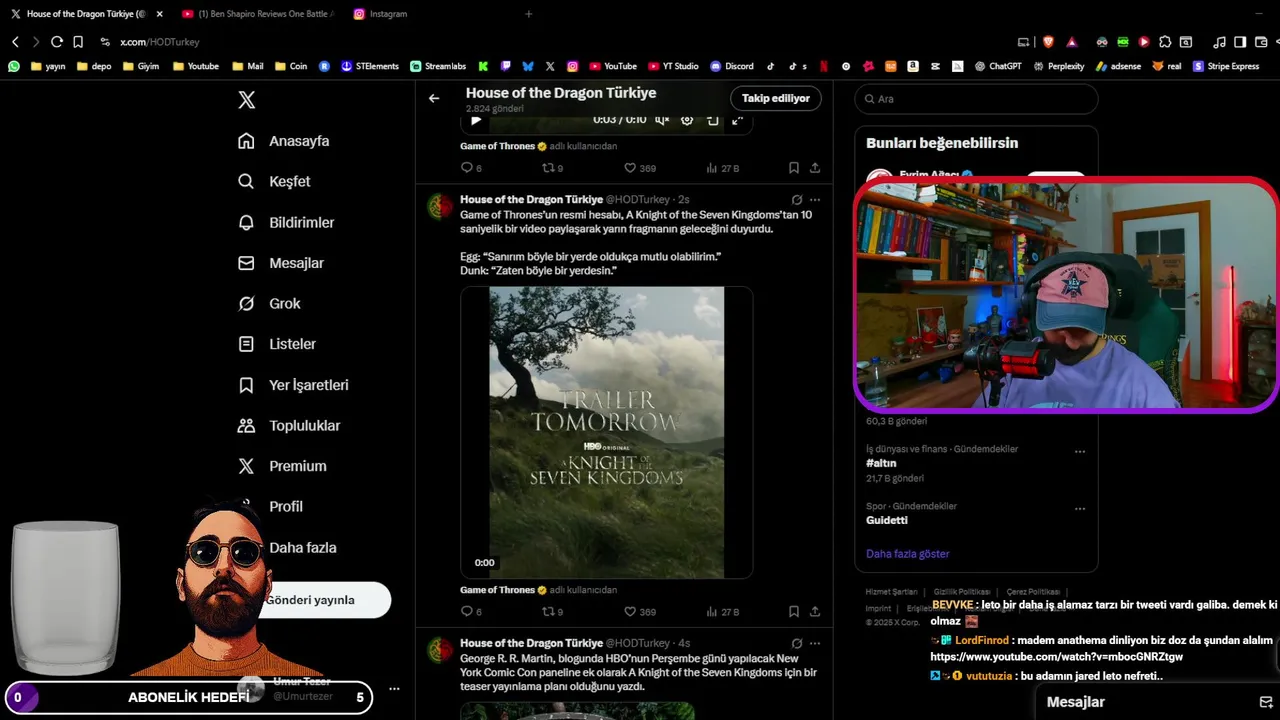Open Bildirimler notifications

coord(286,222)
